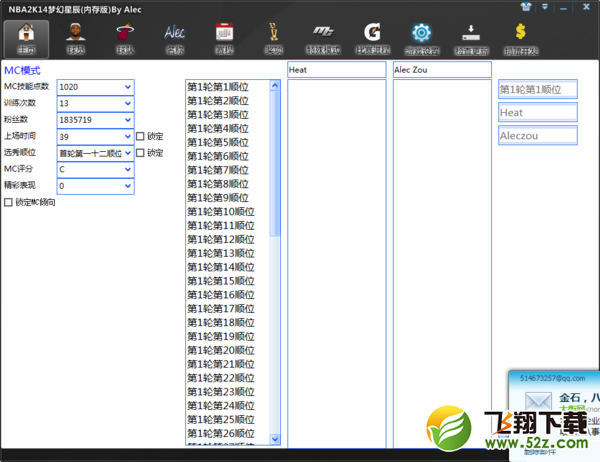Click the shirt skin icon in title bar
600x462 pixels.
point(526,7)
